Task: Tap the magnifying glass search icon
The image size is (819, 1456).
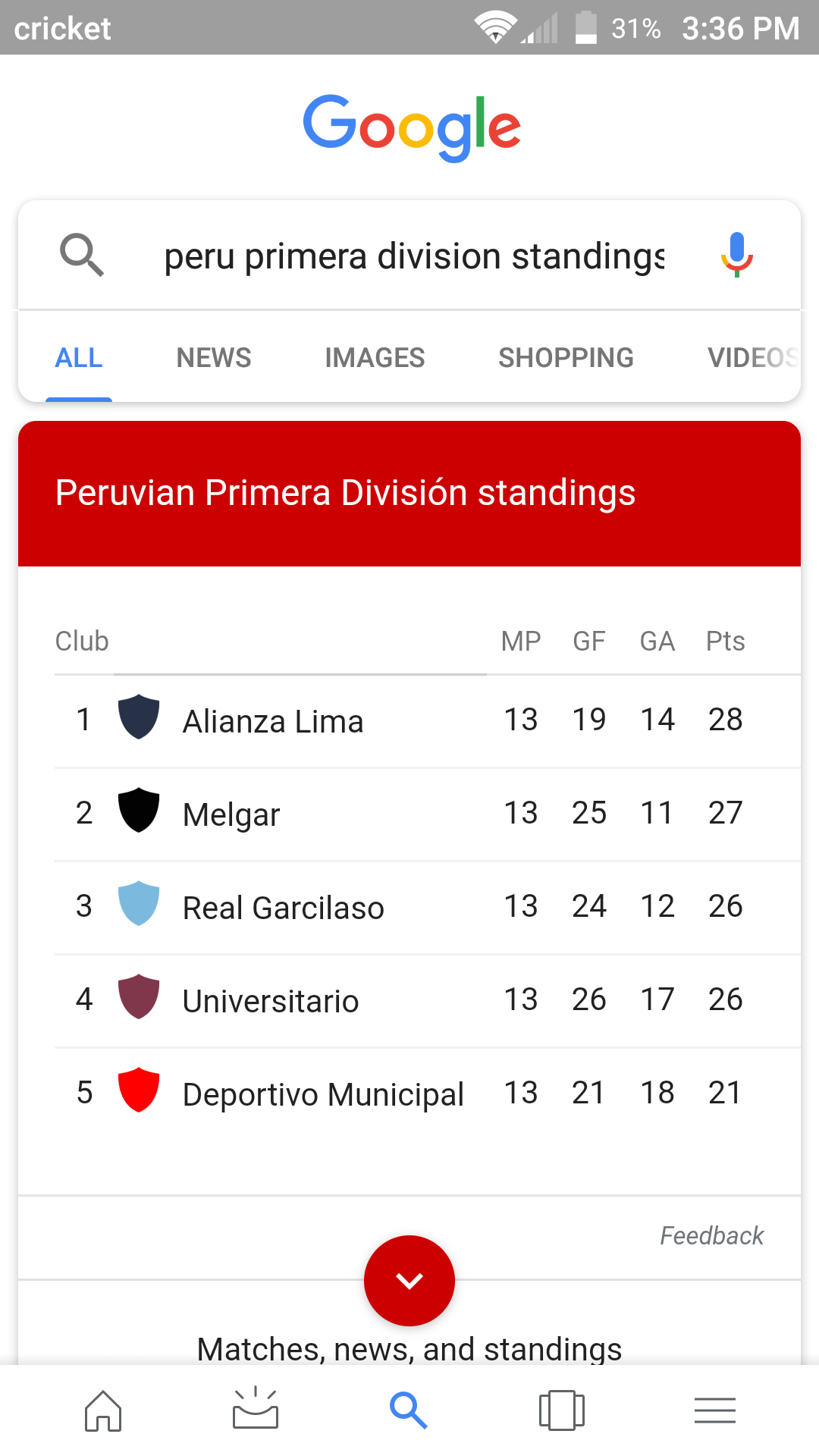Action: point(81,255)
